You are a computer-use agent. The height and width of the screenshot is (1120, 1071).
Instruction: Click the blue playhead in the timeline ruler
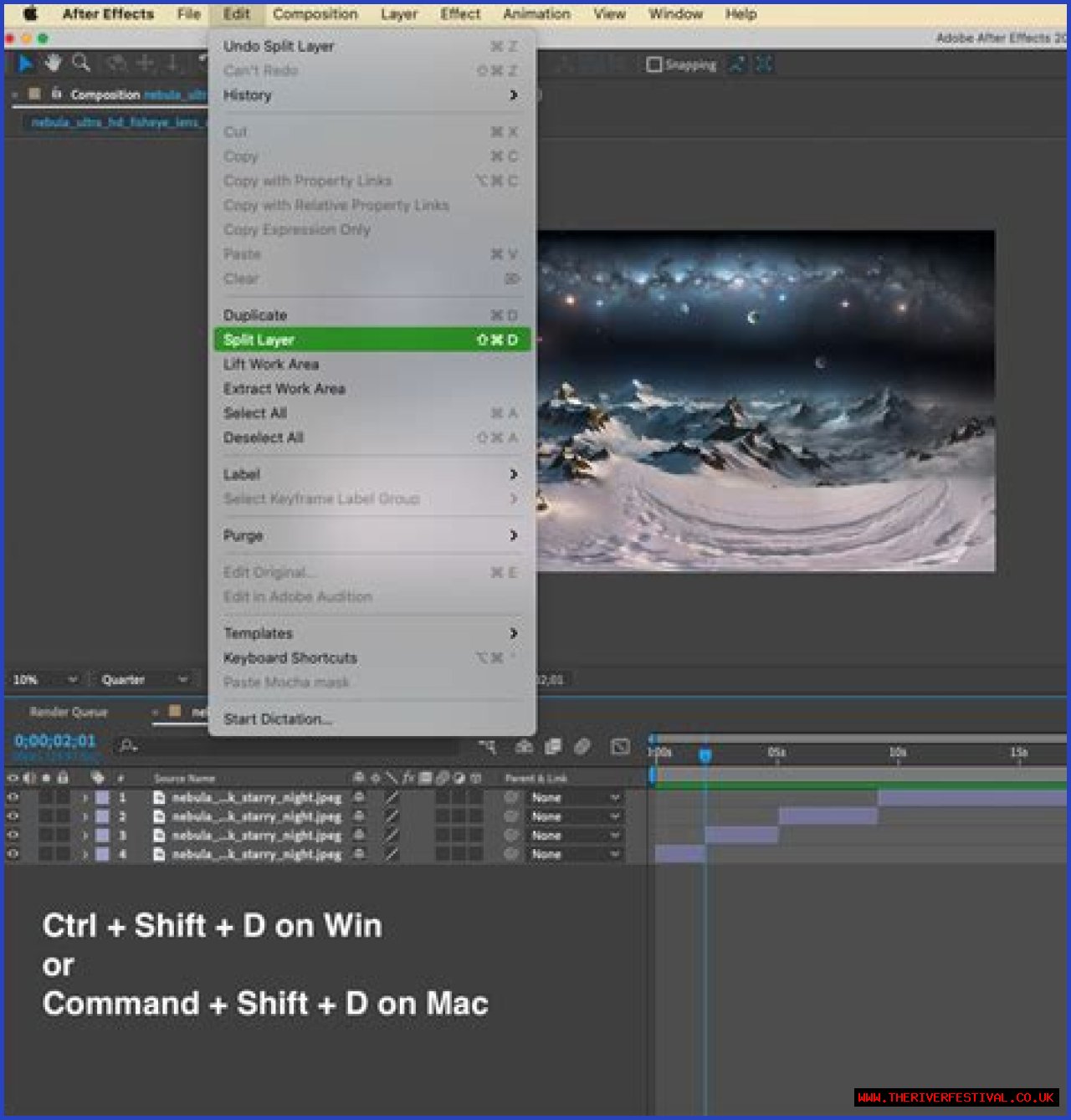coord(705,754)
